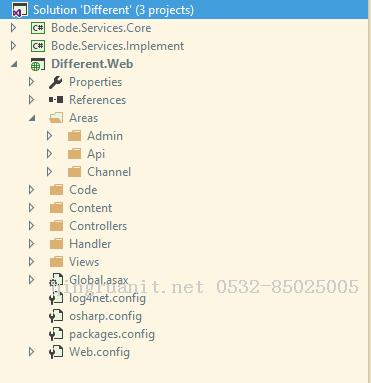Click the Api folder icon
The image size is (371, 383).
pyautogui.click(x=74, y=154)
